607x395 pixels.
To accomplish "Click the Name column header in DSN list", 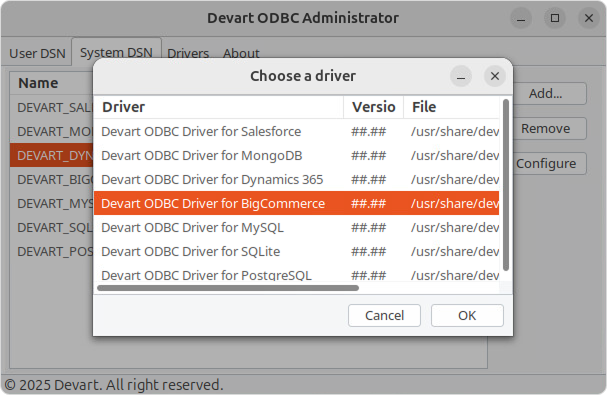I will 52,83.
